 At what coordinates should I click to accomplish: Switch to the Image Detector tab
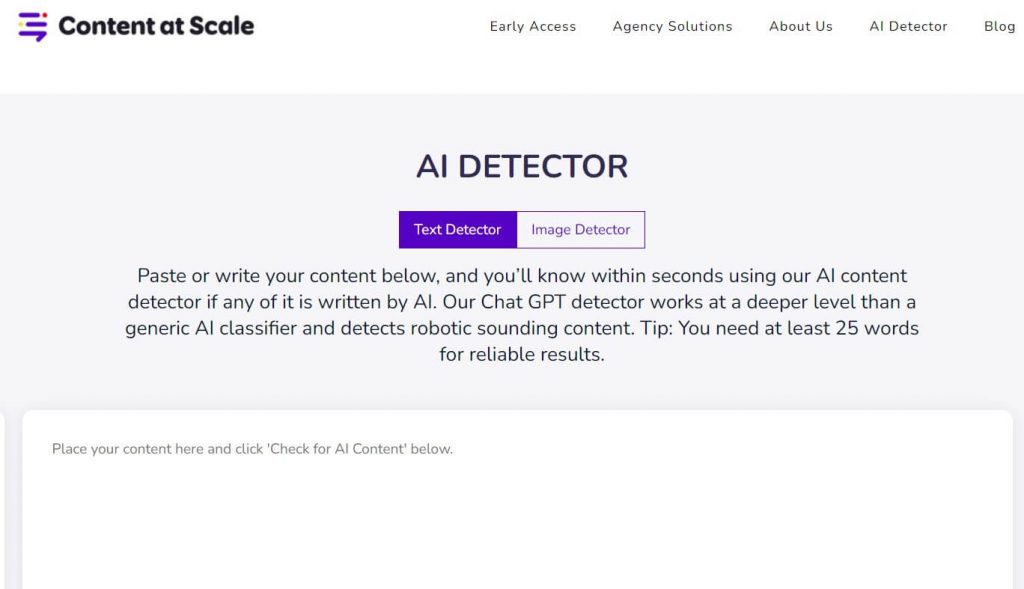click(581, 229)
